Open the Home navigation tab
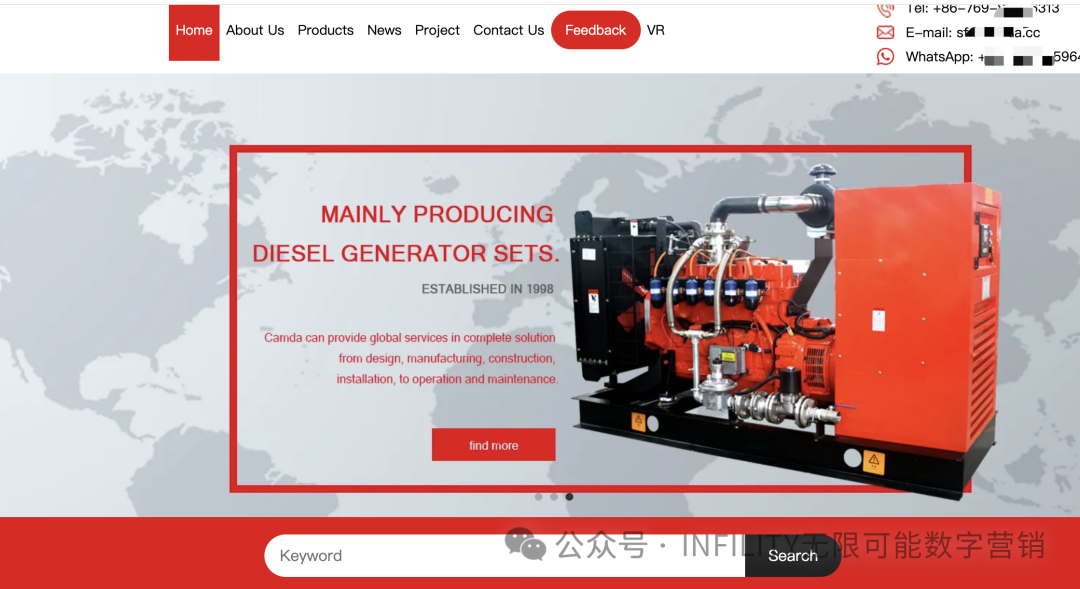 [x=194, y=32]
